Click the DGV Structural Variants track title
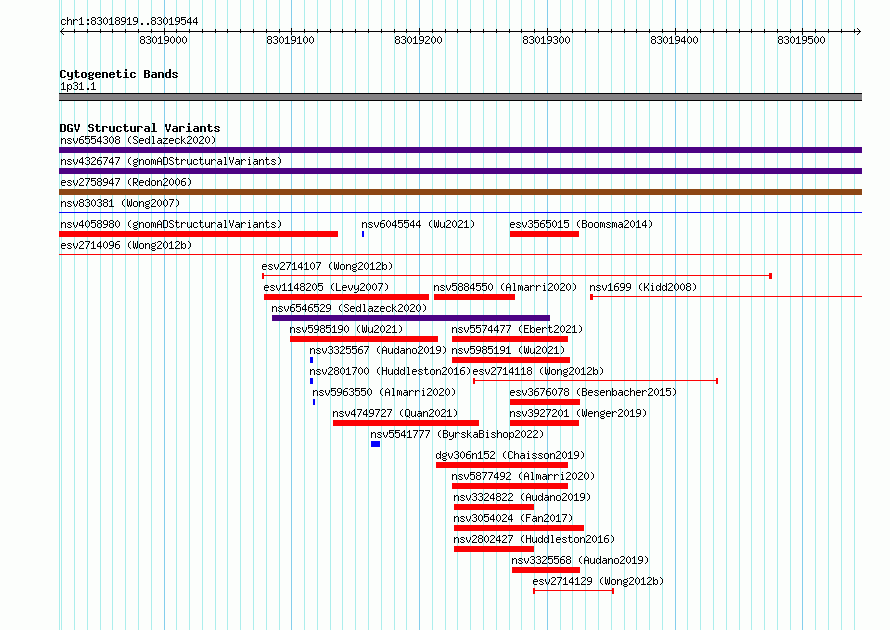 click(140, 128)
